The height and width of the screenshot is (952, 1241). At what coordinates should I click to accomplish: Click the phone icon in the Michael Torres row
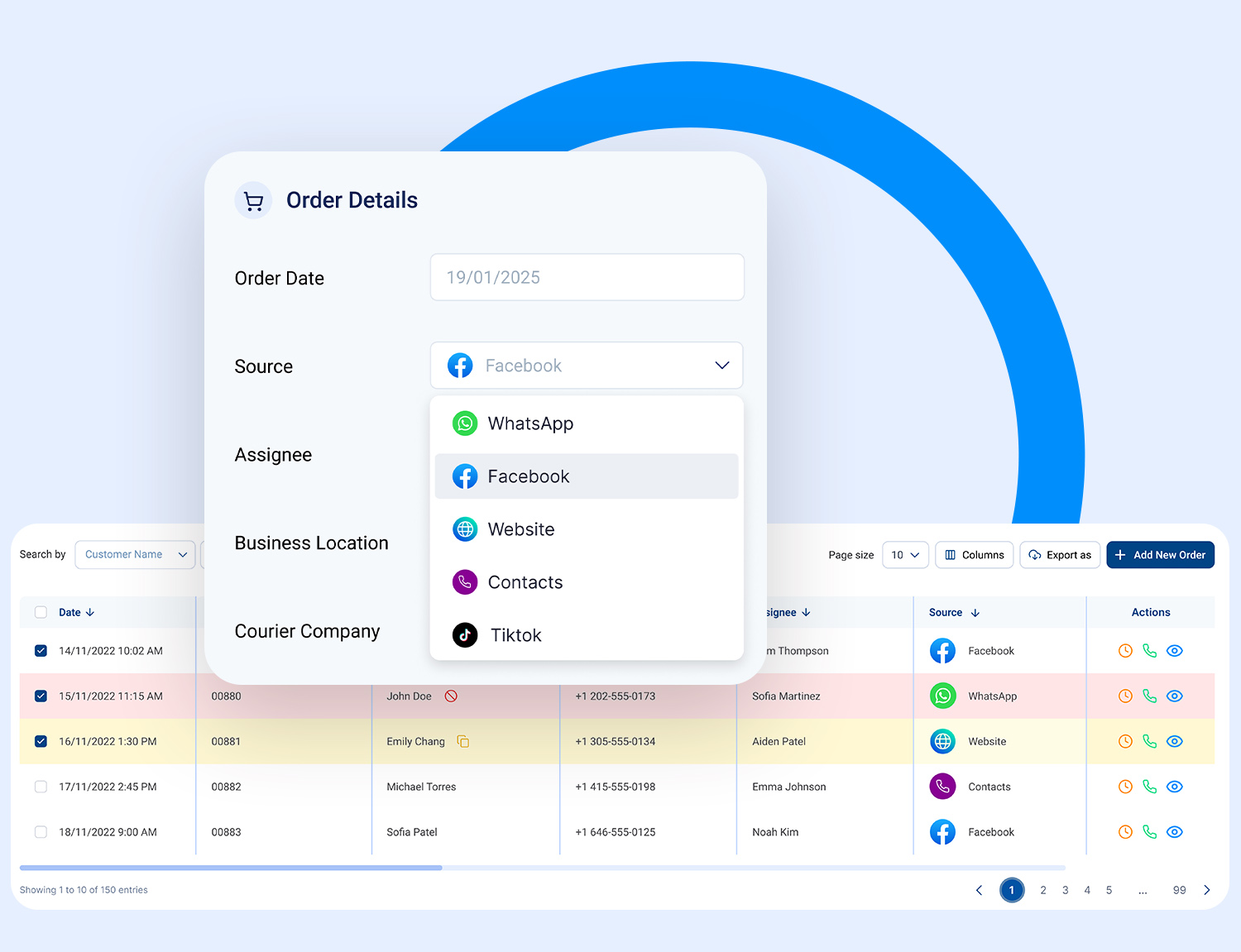(x=1149, y=787)
